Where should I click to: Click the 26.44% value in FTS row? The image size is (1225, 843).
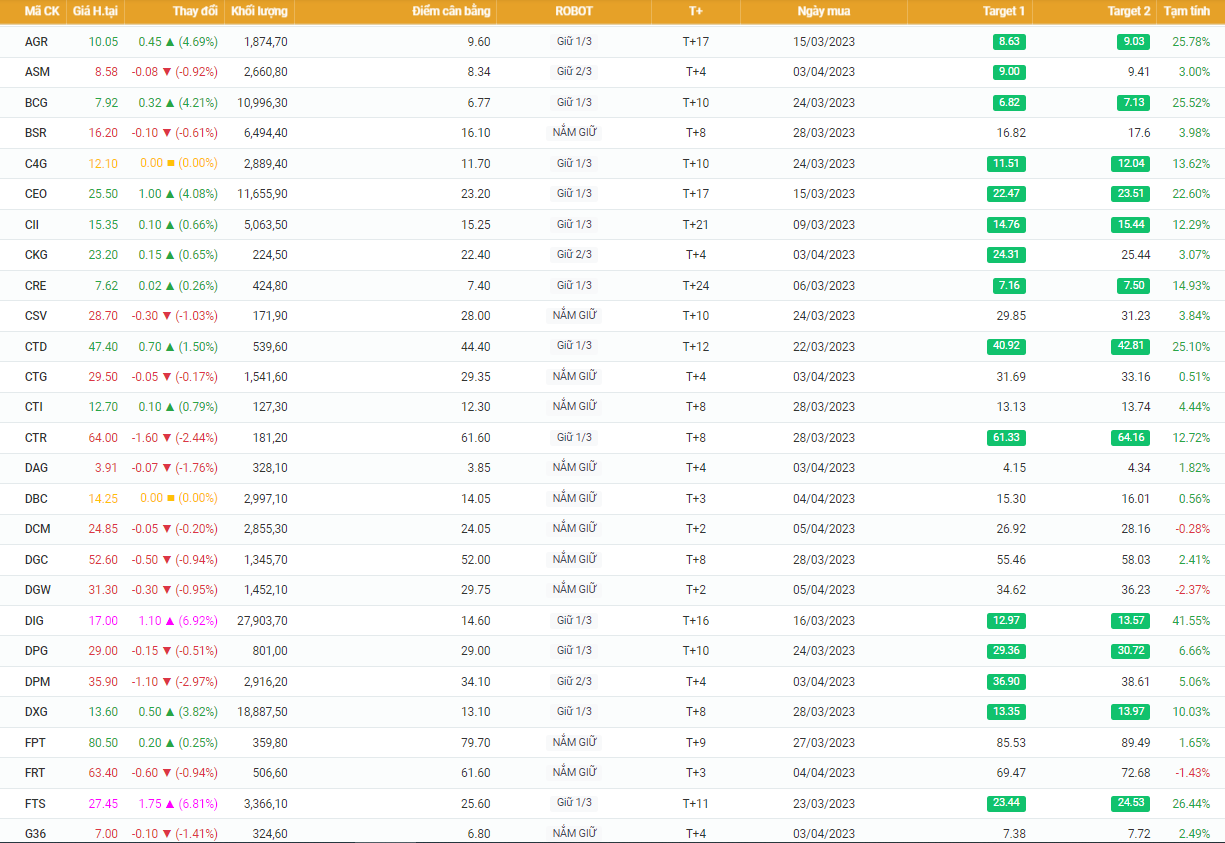point(1191,804)
